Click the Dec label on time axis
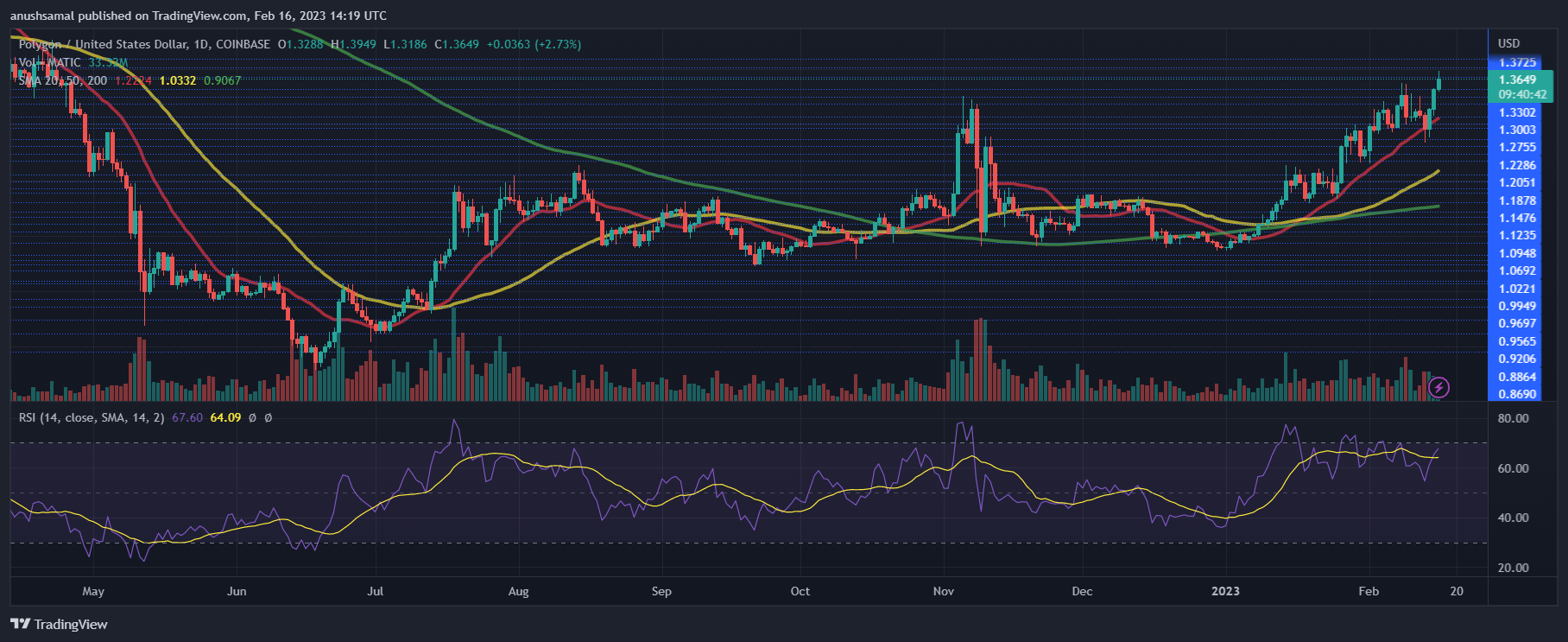The height and width of the screenshot is (642, 1568). (1082, 591)
